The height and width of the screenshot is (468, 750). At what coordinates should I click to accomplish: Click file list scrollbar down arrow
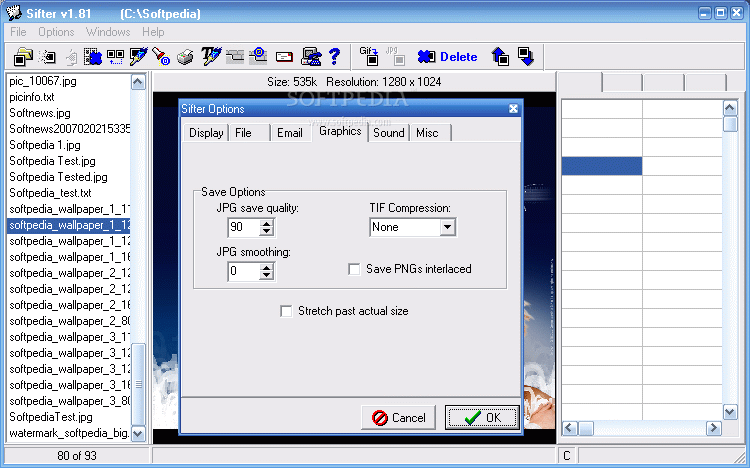coord(138,434)
